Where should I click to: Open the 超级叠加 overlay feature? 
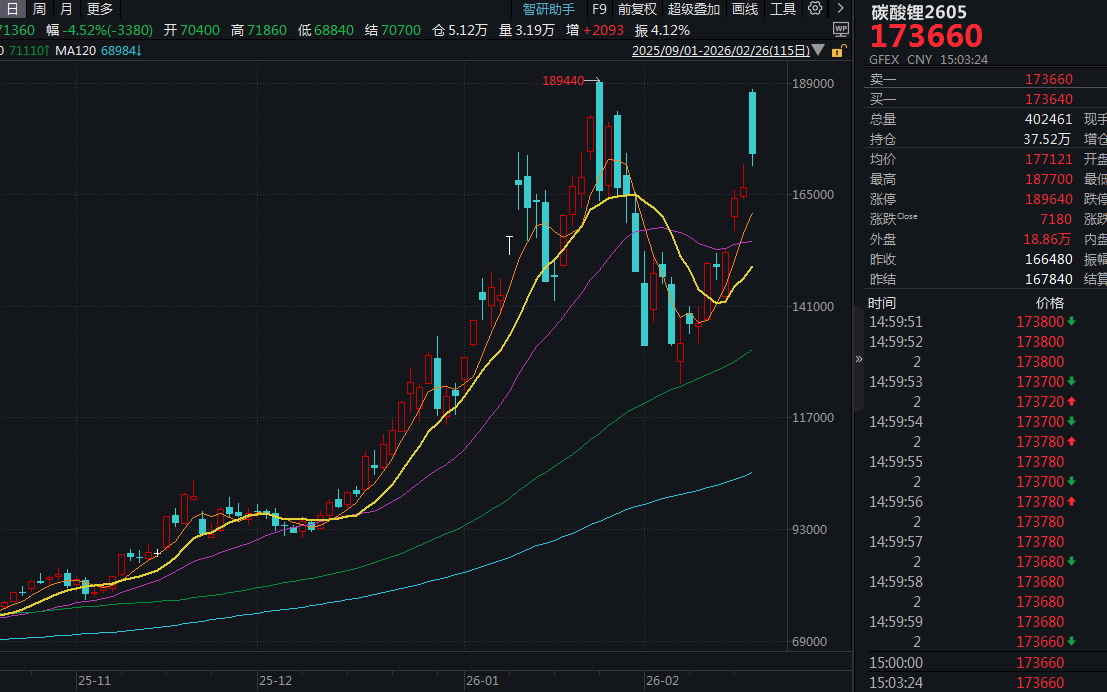point(693,9)
